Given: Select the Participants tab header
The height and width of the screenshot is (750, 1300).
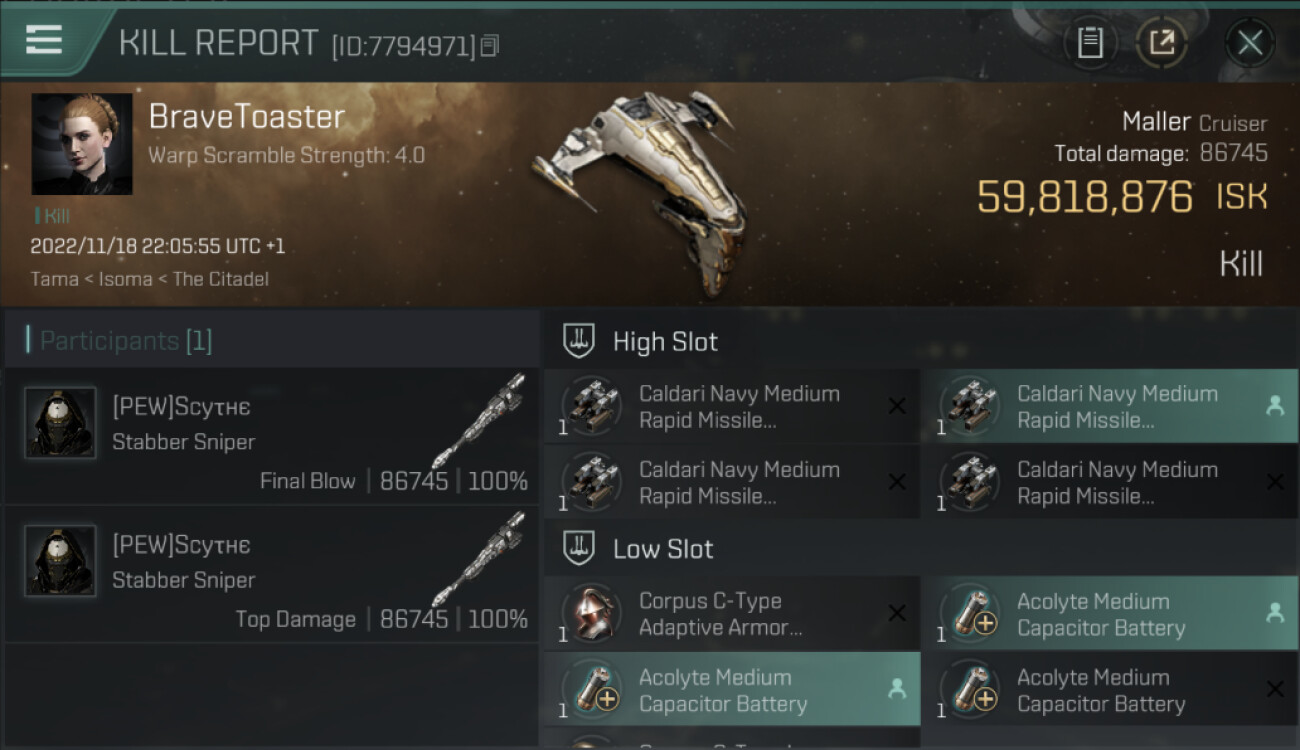Looking at the screenshot, I should [x=126, y=341].
